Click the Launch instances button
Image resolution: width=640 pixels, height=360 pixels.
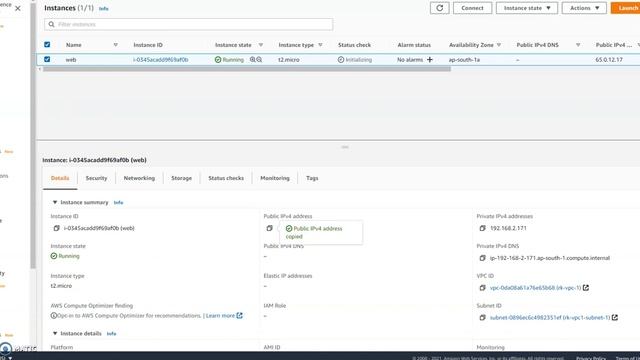(625, 8)
